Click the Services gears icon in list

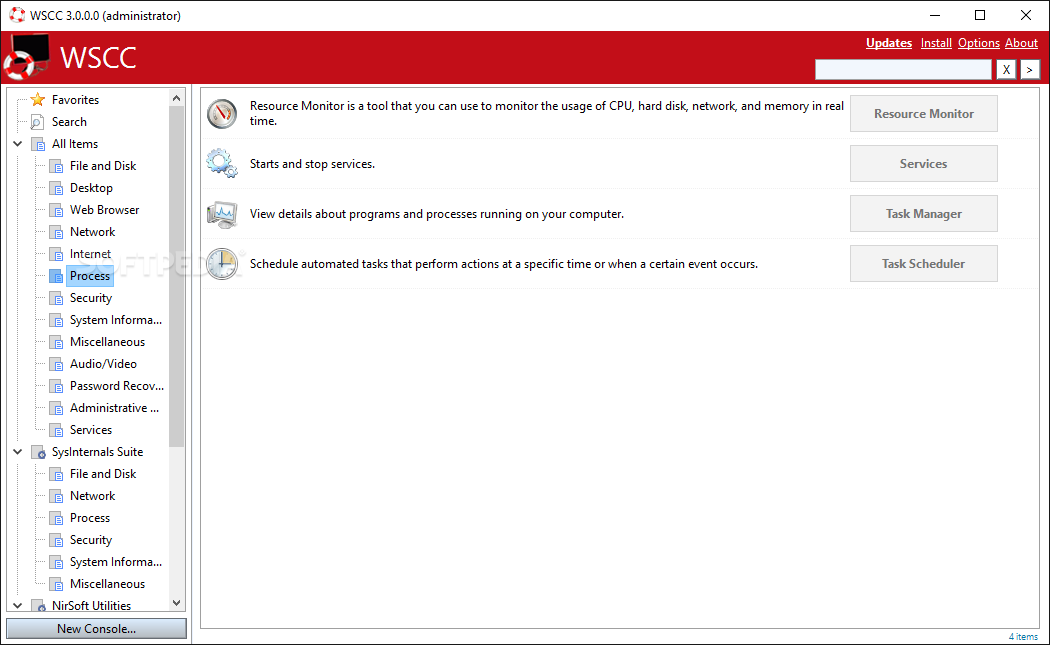tap(222, 163)
